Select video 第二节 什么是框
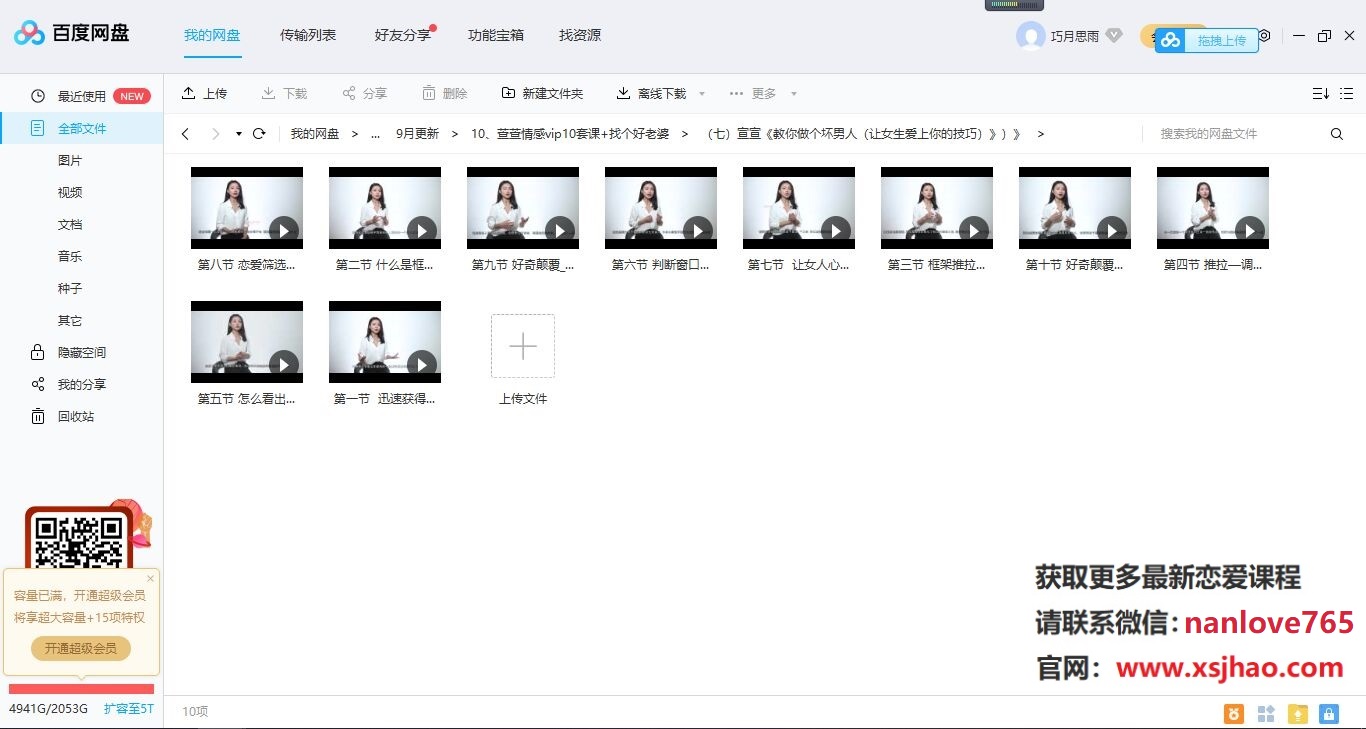1366x729 pixels. pos(385,208)
